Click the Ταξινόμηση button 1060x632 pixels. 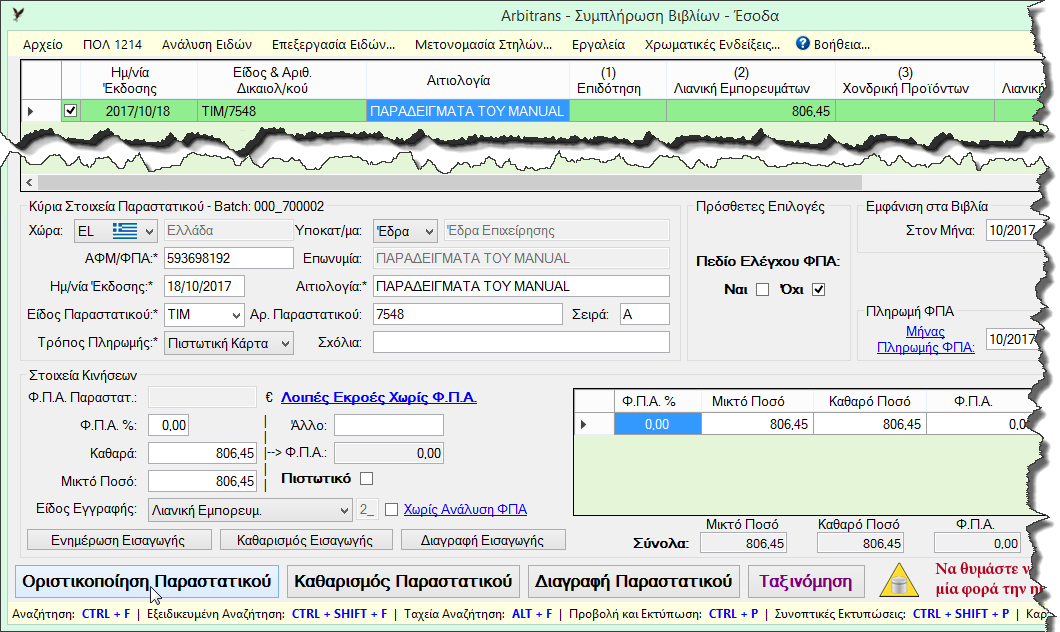(x=806, y=581)
